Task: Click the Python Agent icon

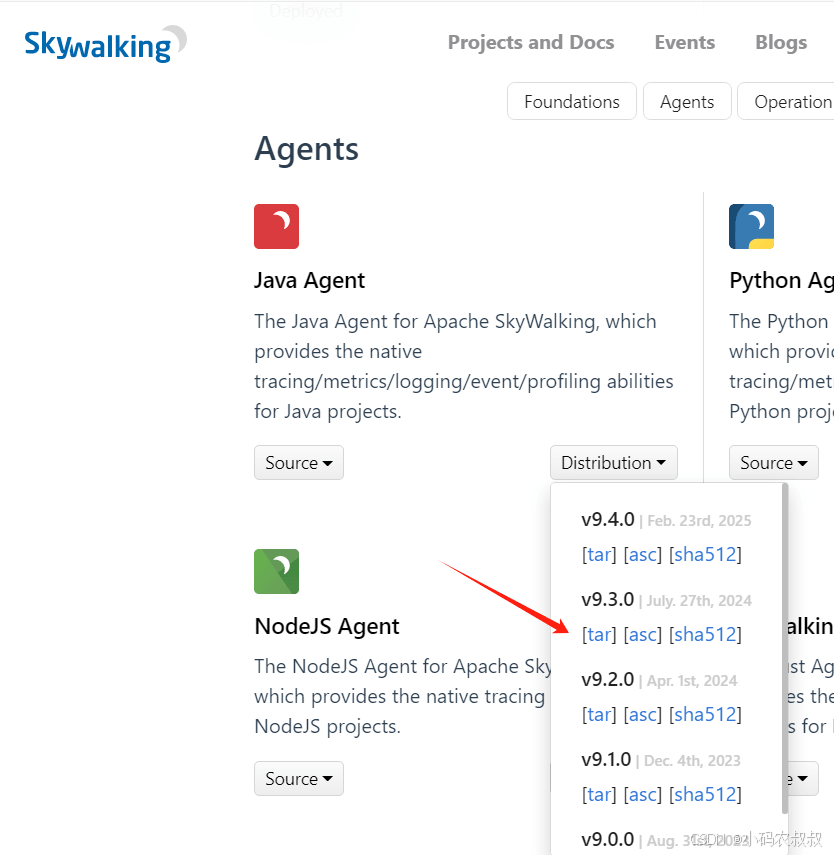Action: click(x=751, y=226)
